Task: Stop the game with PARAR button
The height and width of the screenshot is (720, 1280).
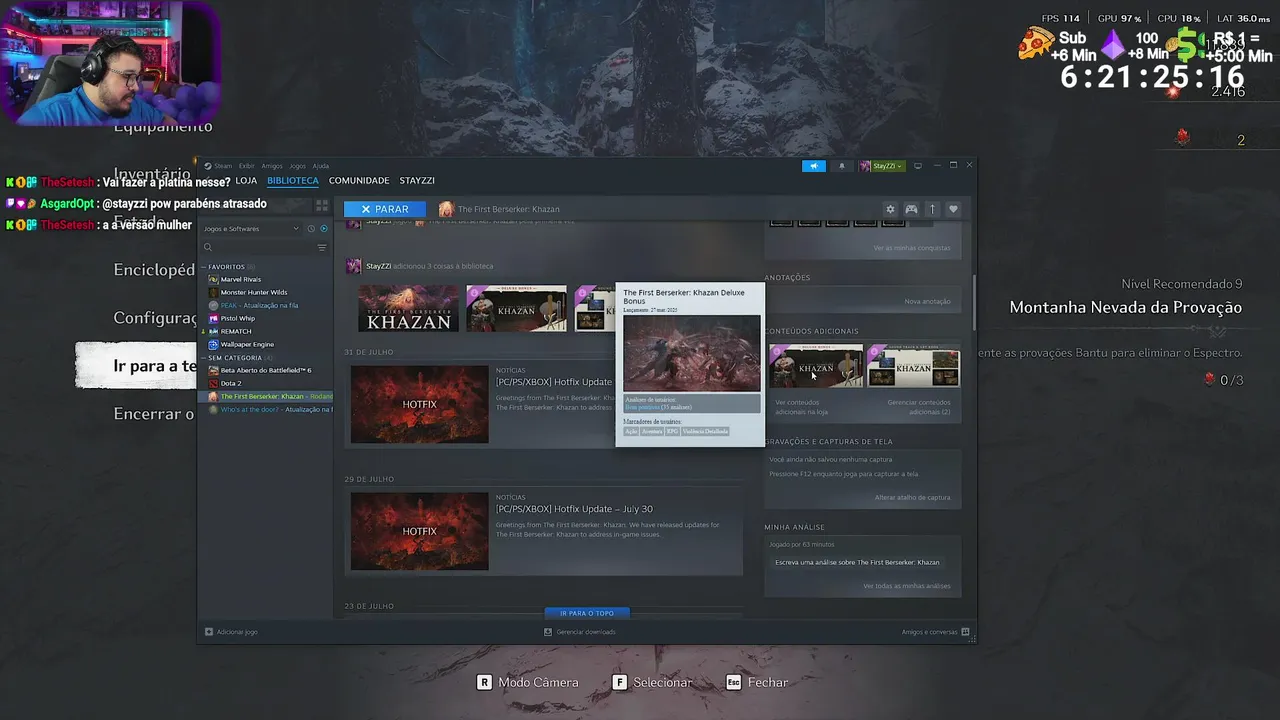Action: point(384,209)
